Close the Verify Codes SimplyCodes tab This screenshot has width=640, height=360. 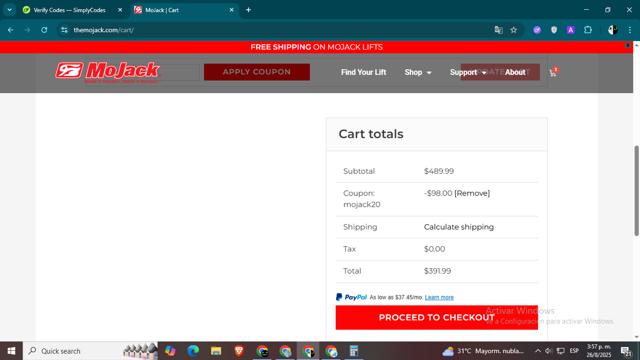[120, 10]
